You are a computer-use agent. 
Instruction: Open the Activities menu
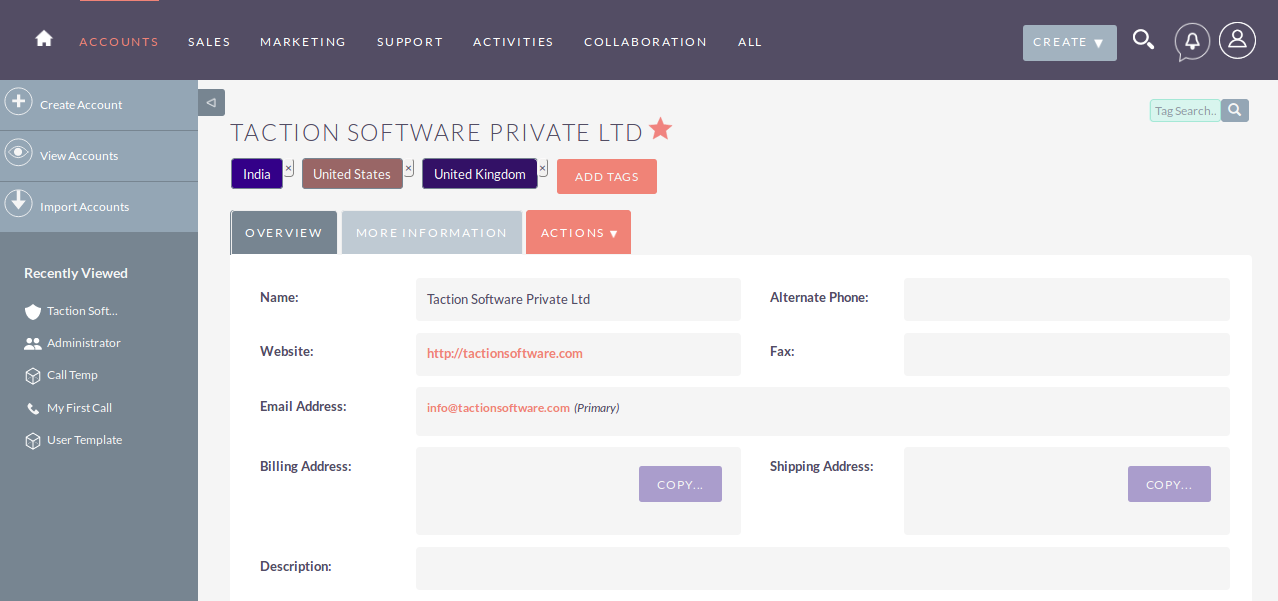click(x=513, y=42)
